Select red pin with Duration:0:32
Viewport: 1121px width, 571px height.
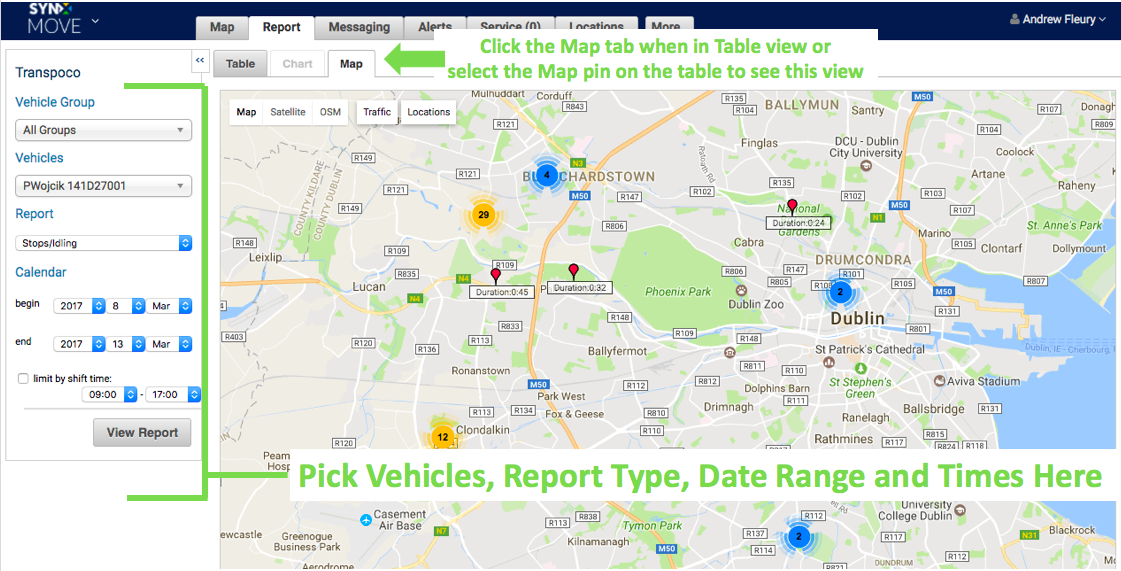(x=573, y=272)
